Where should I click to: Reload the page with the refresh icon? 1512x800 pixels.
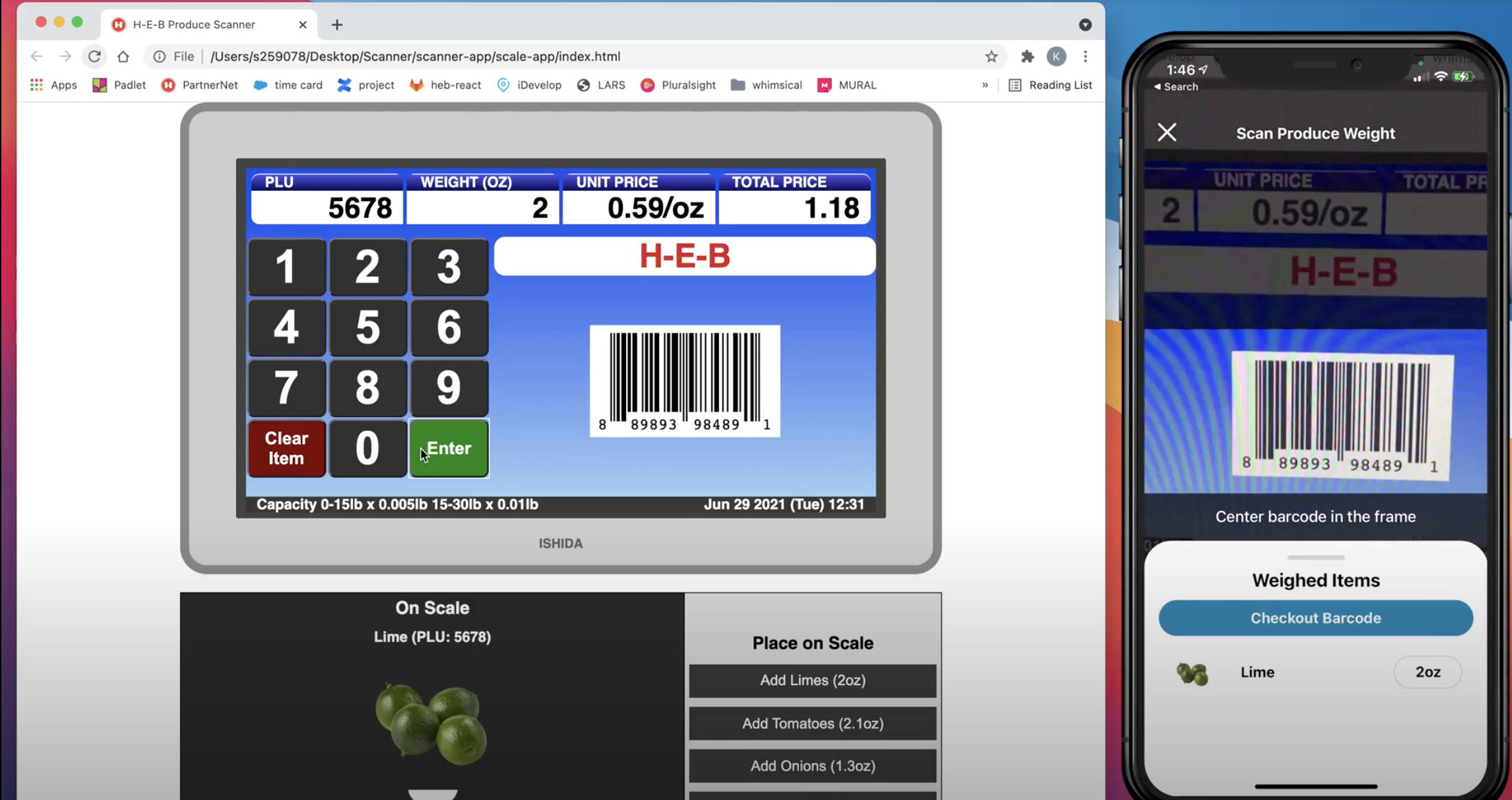coord(94,57)
